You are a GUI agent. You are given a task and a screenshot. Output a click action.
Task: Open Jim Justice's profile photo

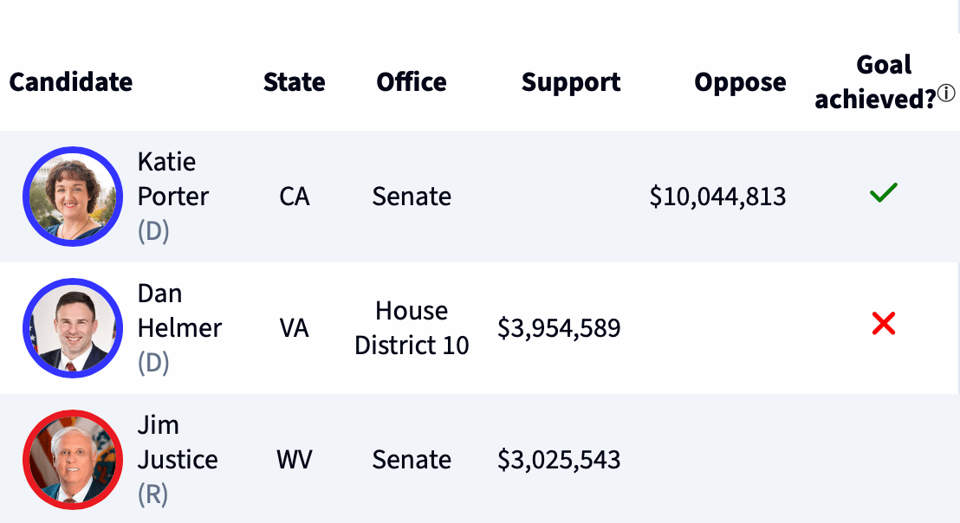72,459
